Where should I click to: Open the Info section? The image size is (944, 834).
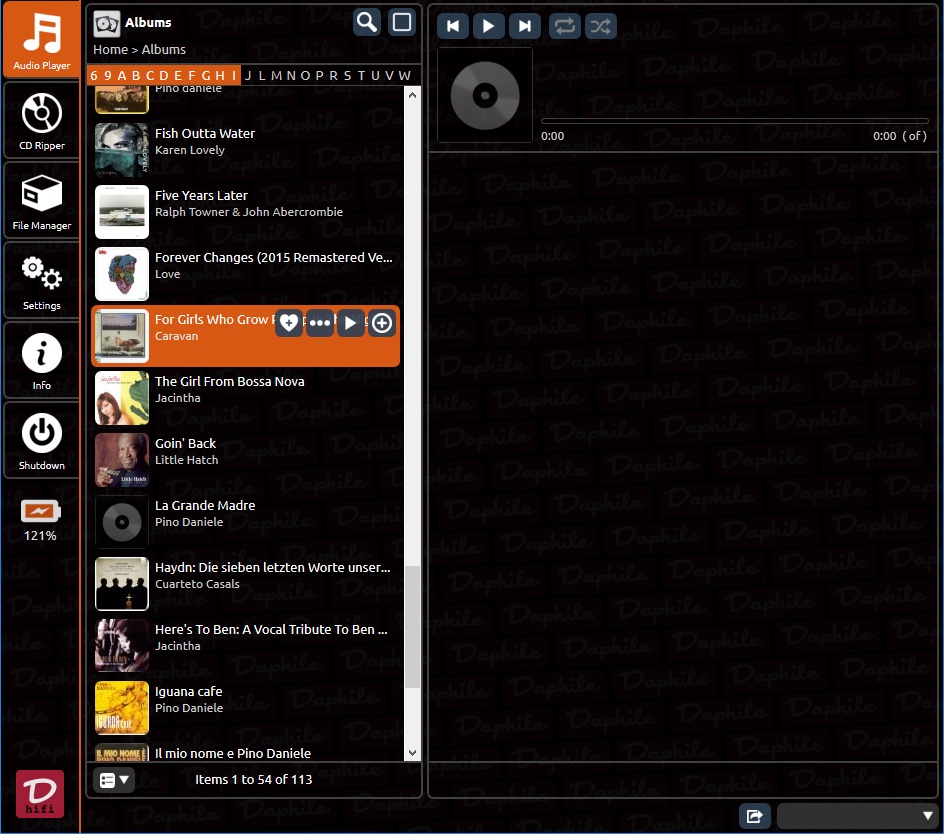(41, 361)
